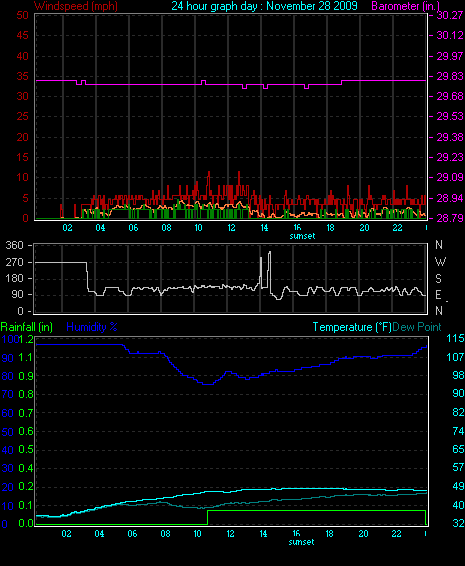Click the Dew Point legend label
465x566 pixels.
tap(417, 327)
